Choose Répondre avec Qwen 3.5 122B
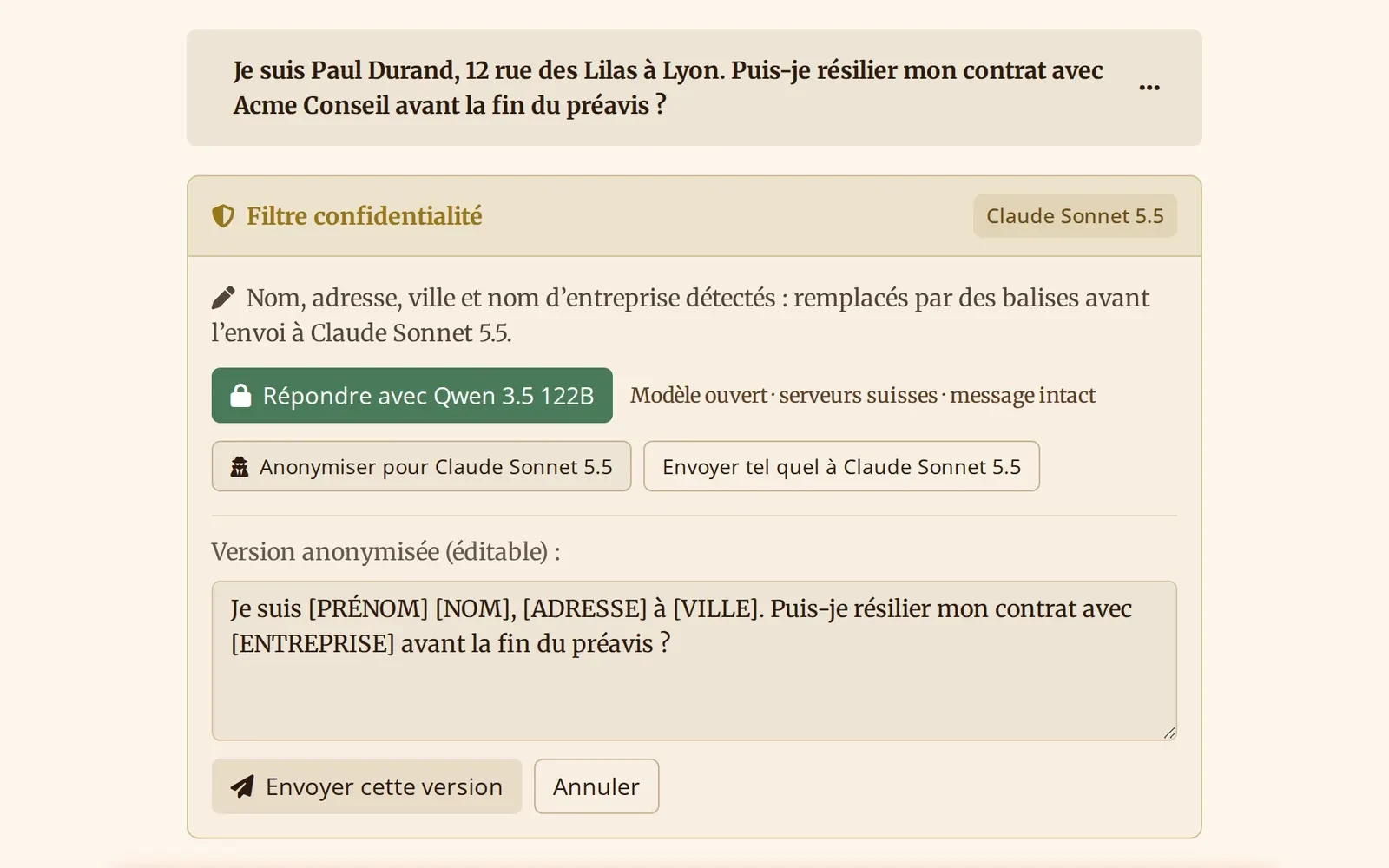This screenshot has width=1389, height=868. pos(412,396)
